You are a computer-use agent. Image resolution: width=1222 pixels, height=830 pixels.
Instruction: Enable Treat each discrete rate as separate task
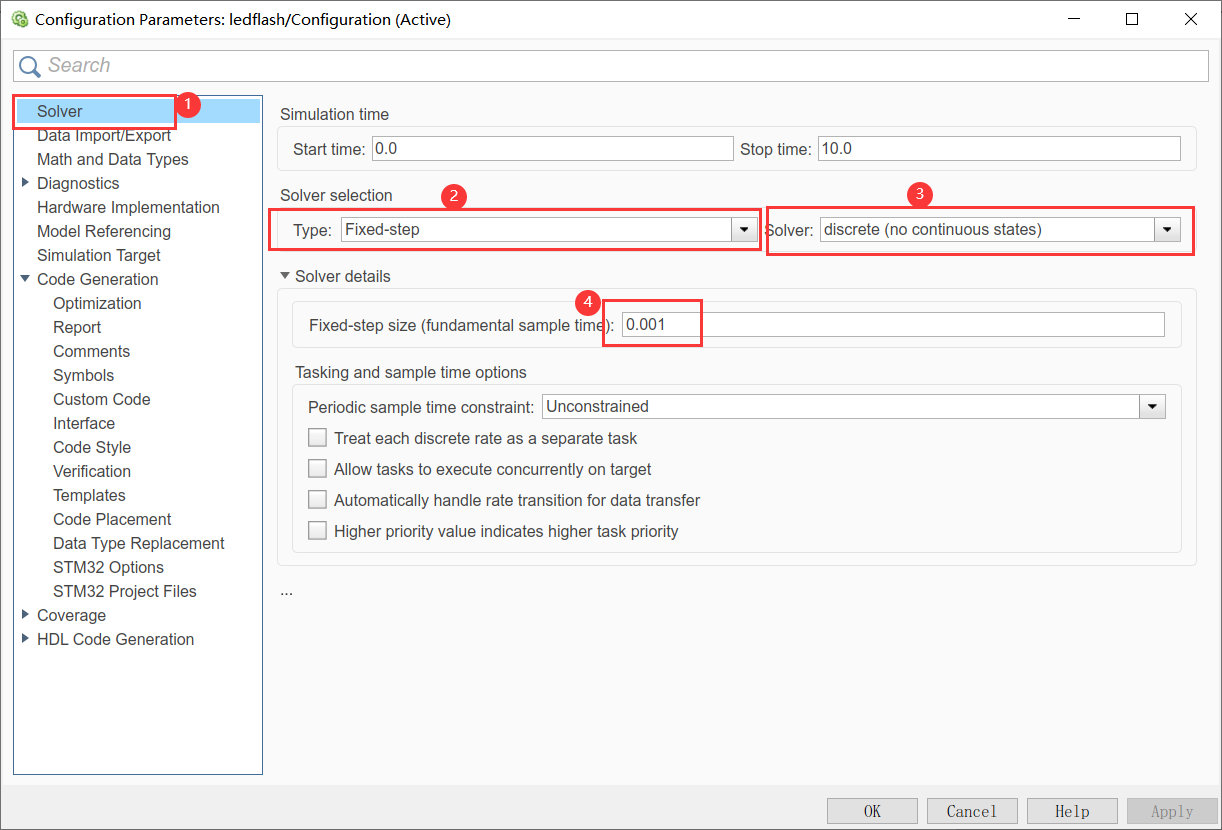click(317, 438)
